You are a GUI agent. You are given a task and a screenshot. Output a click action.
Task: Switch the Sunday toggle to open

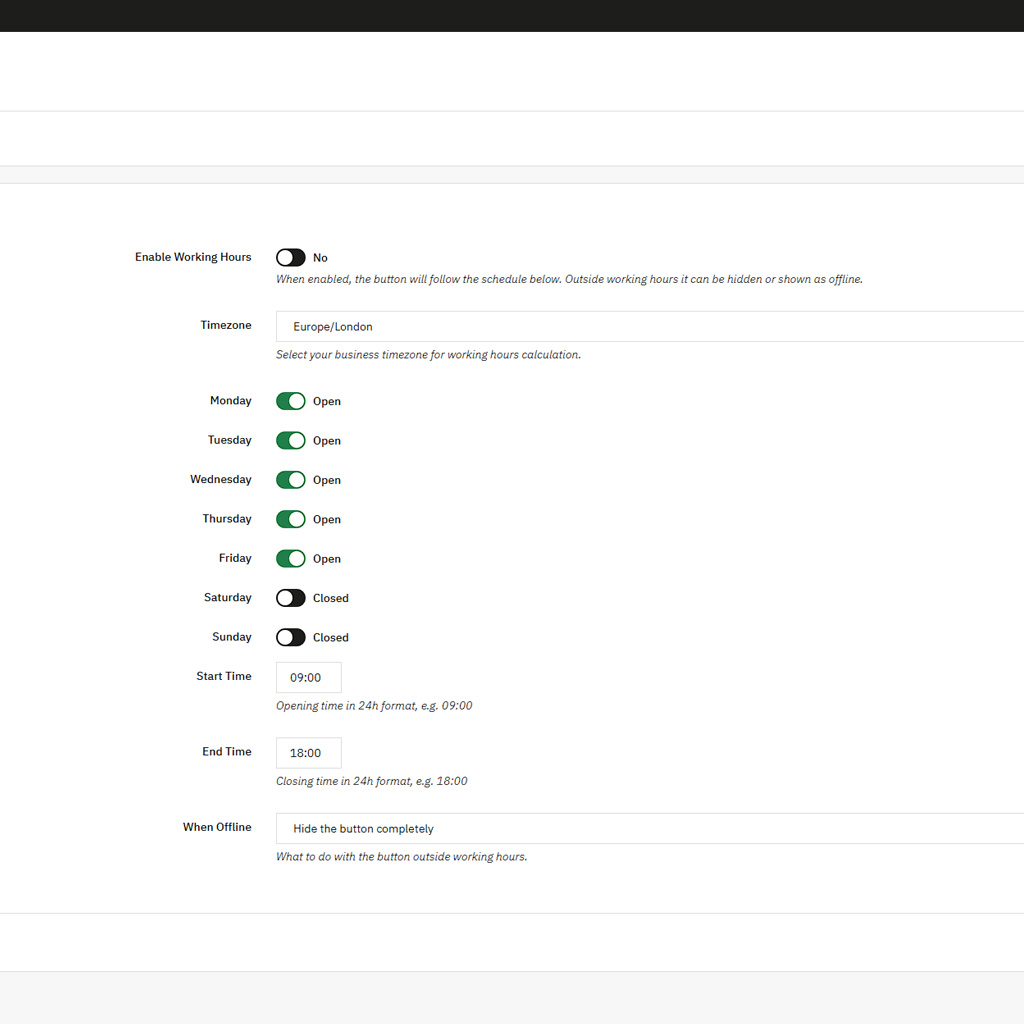pyautogui.click(x=290, y=637)
